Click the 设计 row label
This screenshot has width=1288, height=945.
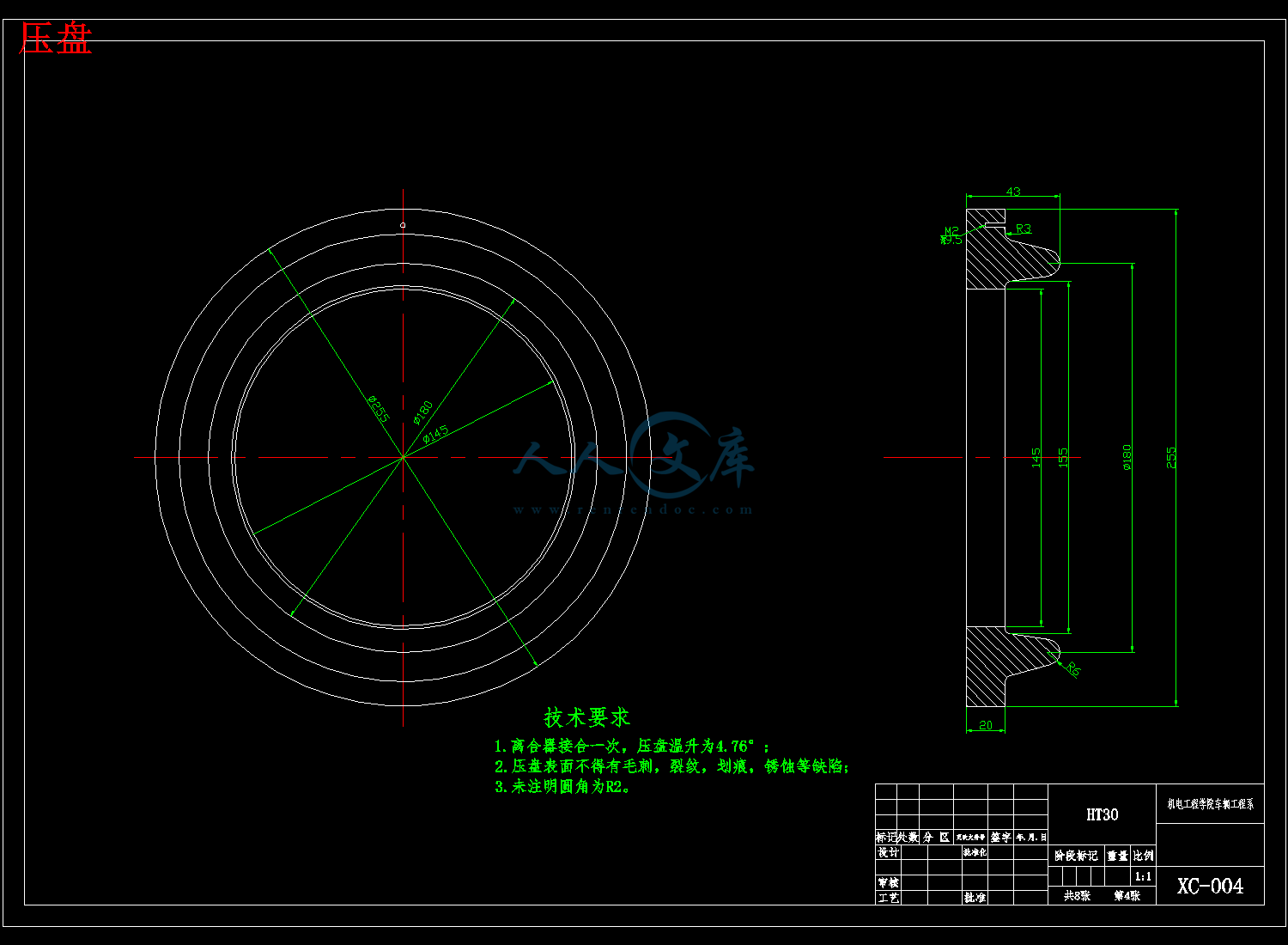pos(888,852)
